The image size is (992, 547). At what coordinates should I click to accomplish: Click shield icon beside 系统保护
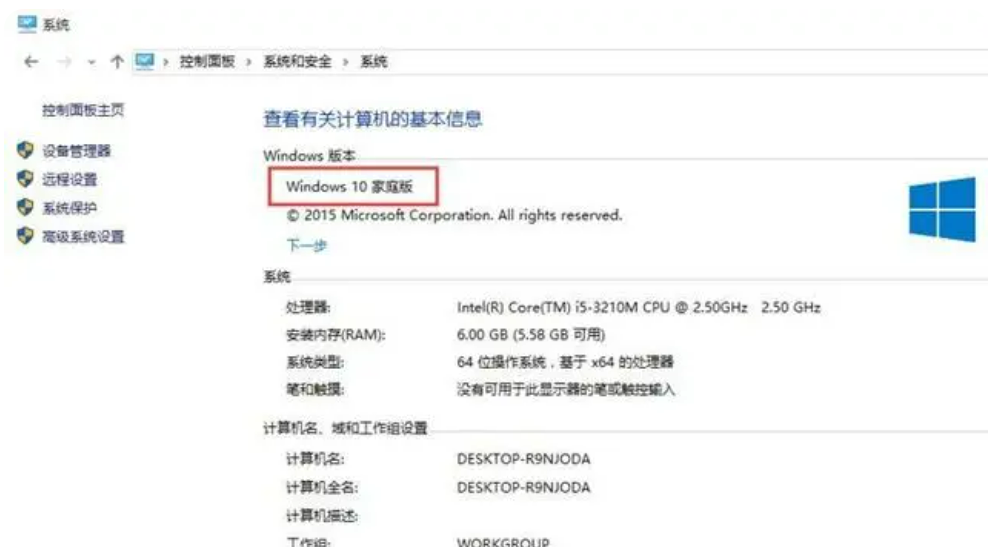[25, 207]
